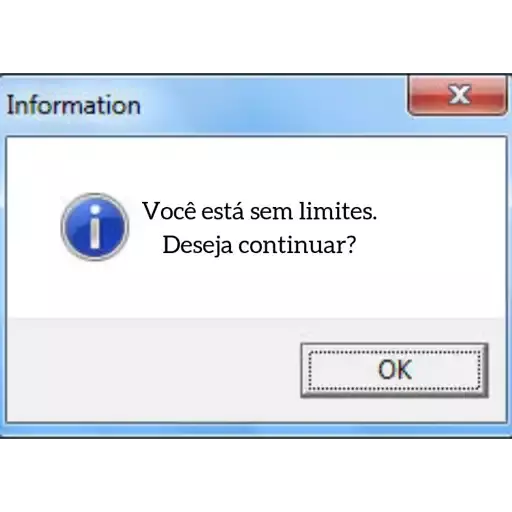Click the white area right of the message text
The height and width of the screenshot is (512, 512).
[442, 228]
